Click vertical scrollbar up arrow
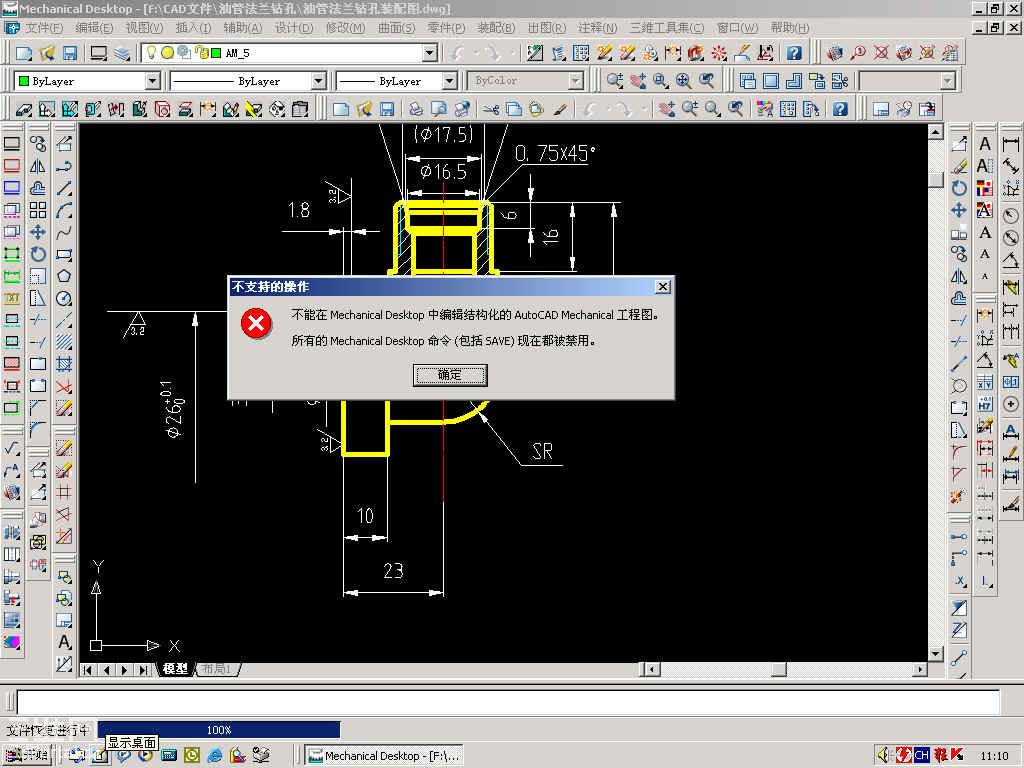Screen dimensions: 1024x768 [935, 133]
